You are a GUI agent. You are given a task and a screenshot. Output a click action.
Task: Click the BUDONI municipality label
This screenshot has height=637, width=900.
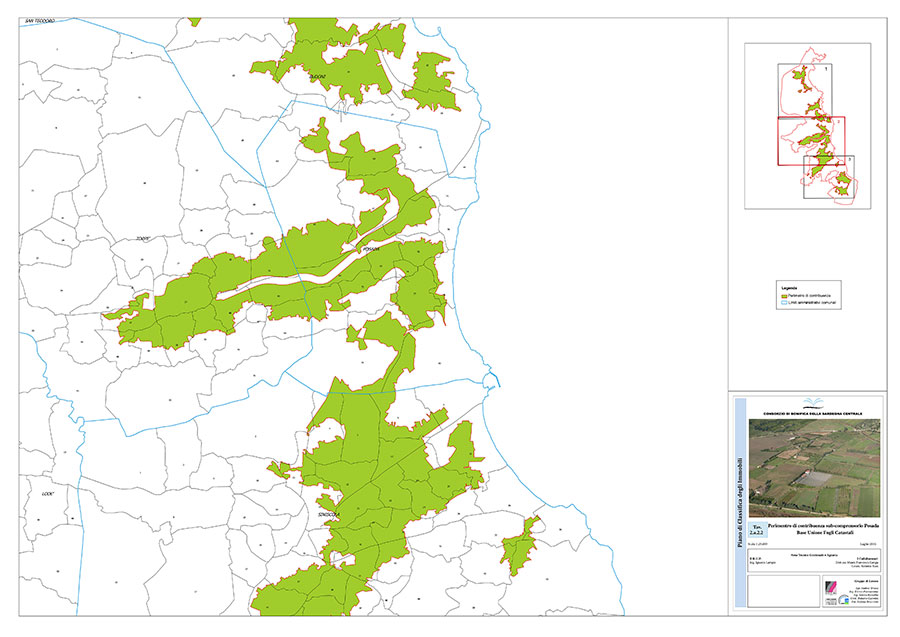317,76
